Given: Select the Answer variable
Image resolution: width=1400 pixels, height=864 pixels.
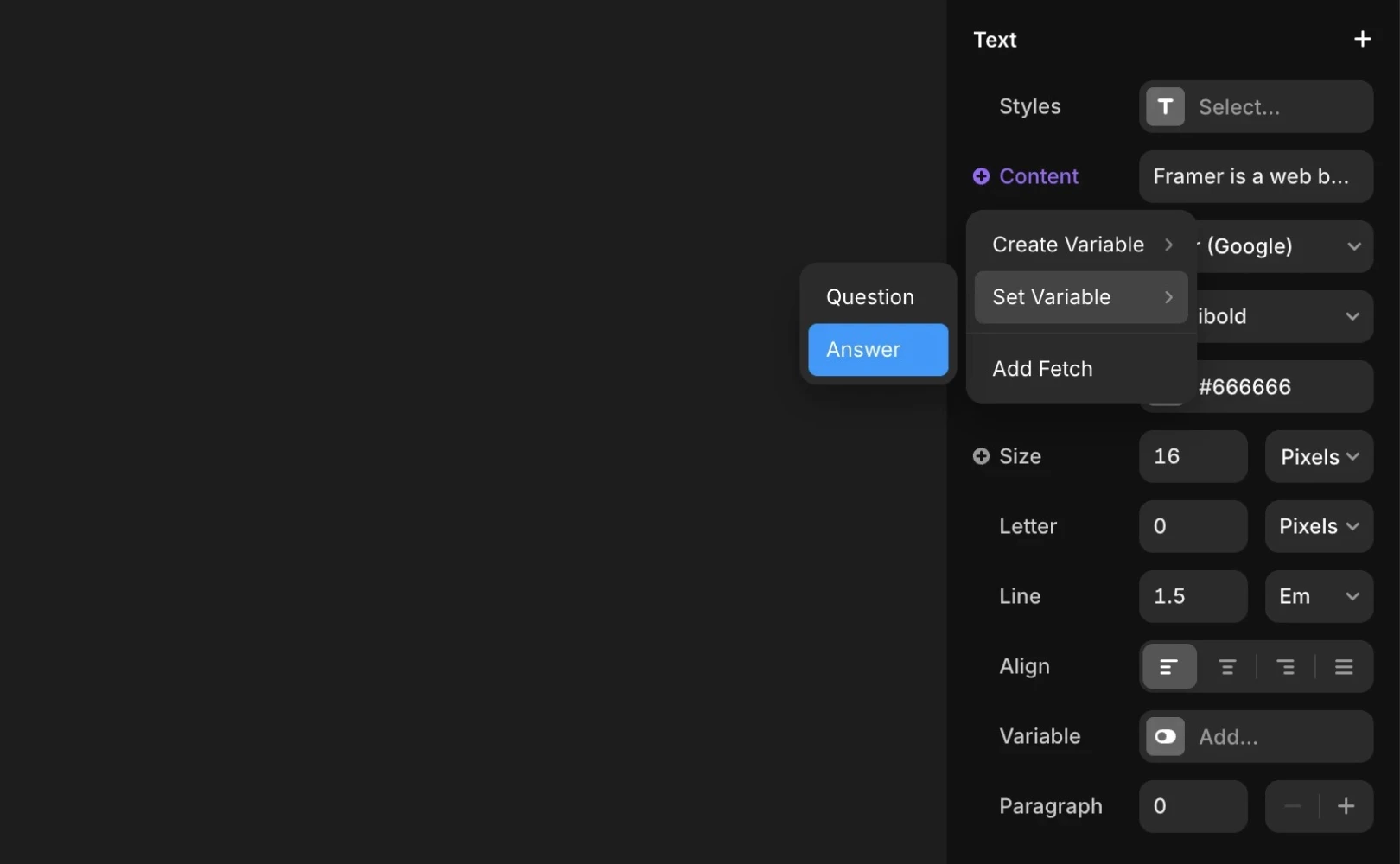Looking at the screenshot, I should coord(878,350).
